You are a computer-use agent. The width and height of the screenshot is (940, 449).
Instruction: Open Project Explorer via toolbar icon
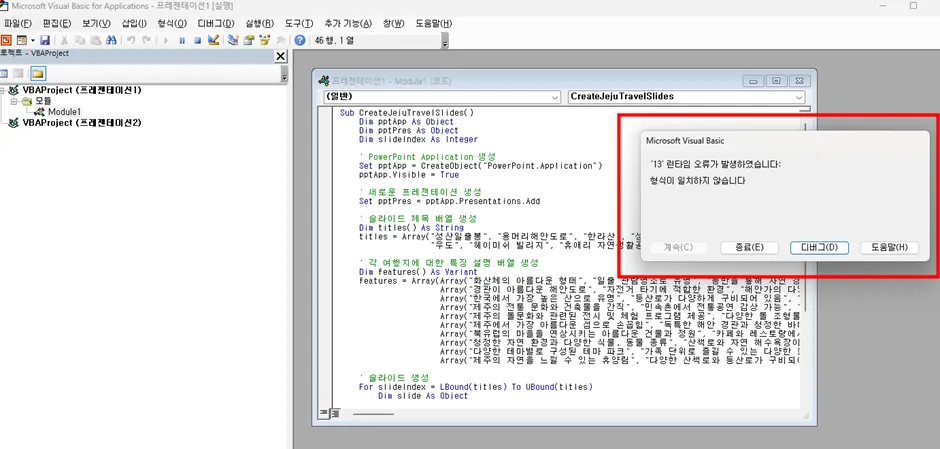pyautogui.click(x=233, y=40)
